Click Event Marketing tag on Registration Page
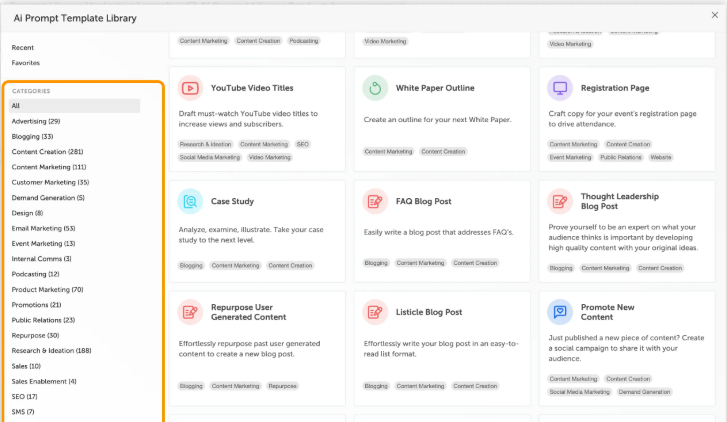This screenshot has width=727, height=422. 570,157
